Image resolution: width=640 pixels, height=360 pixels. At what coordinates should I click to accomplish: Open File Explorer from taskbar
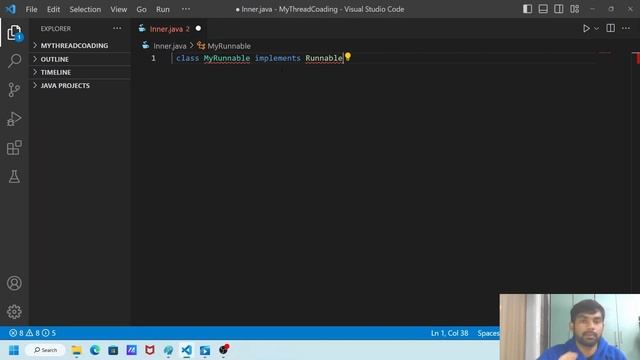(76, 350)
